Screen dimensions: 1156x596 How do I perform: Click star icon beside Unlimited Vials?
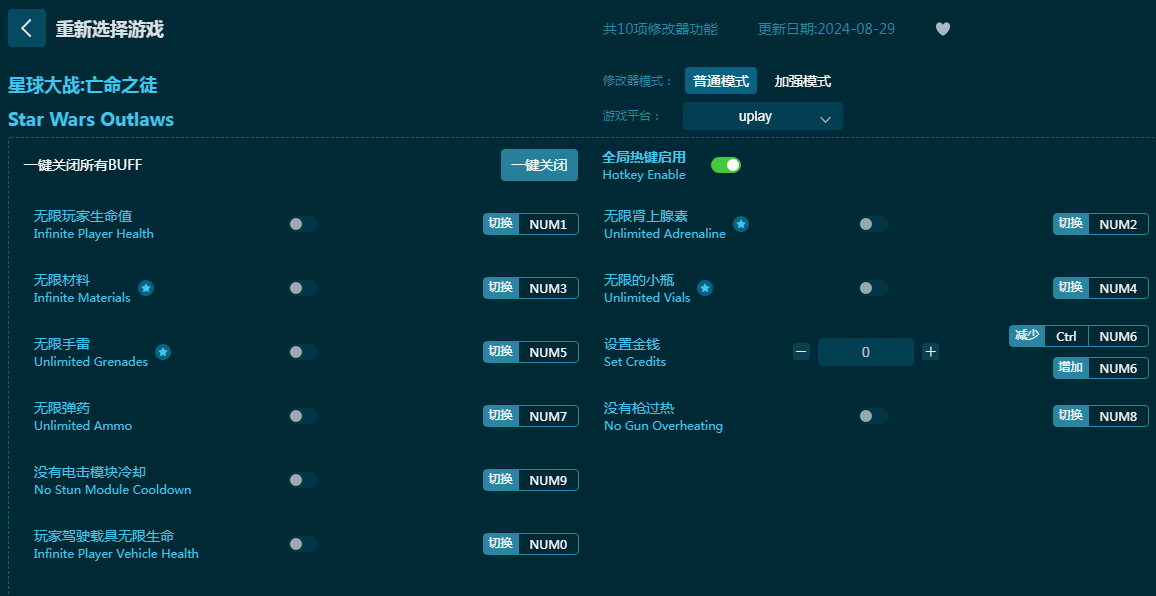click(705, 288)
